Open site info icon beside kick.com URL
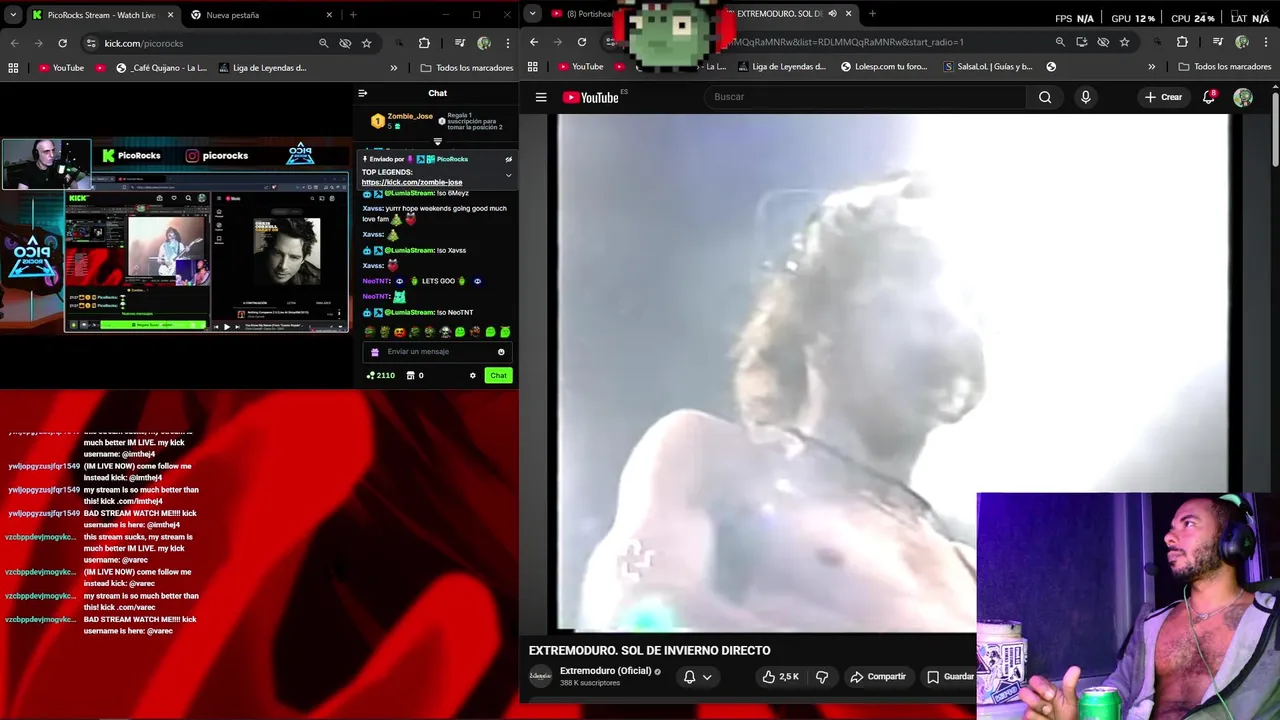1280x720 pixels. click(91, 43)
